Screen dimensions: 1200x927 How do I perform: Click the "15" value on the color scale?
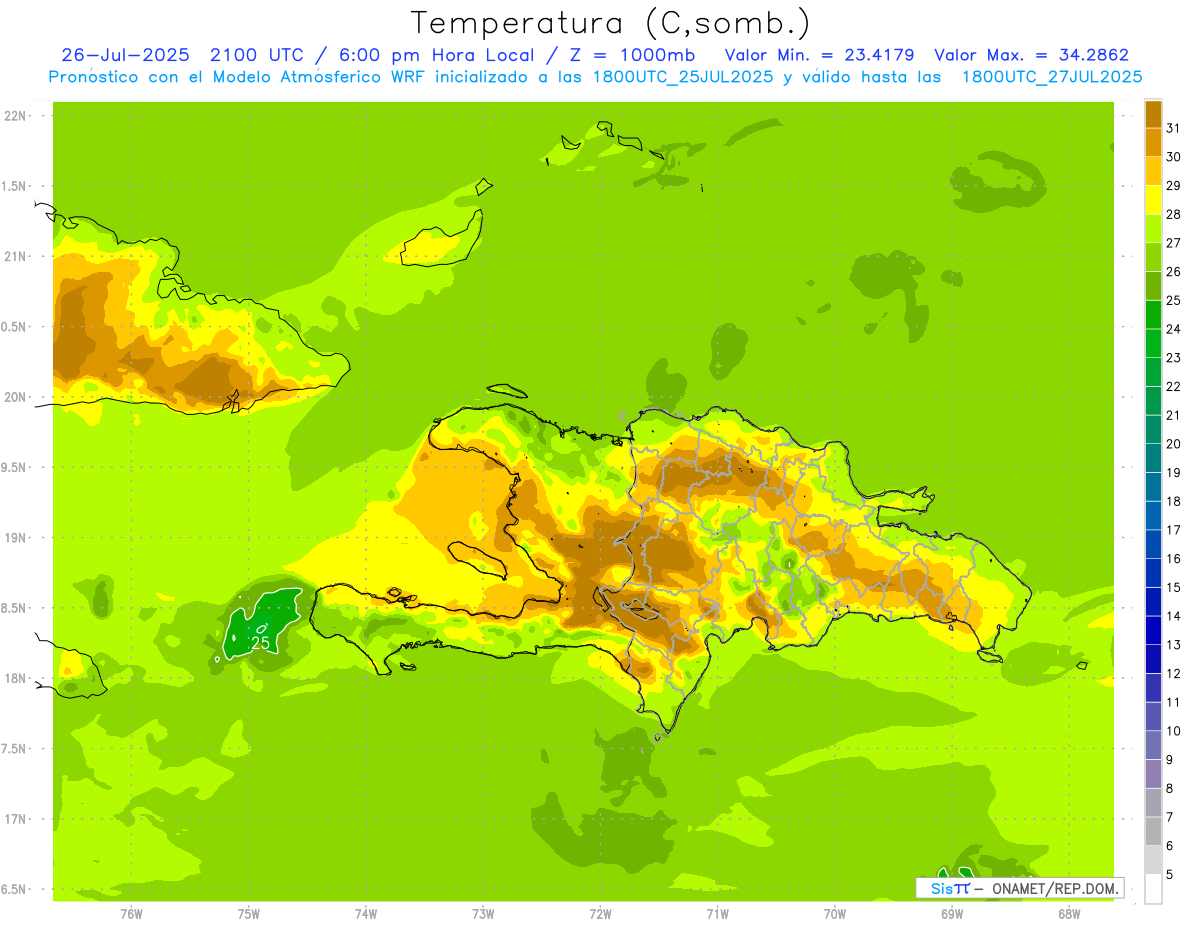point(1173,587)
